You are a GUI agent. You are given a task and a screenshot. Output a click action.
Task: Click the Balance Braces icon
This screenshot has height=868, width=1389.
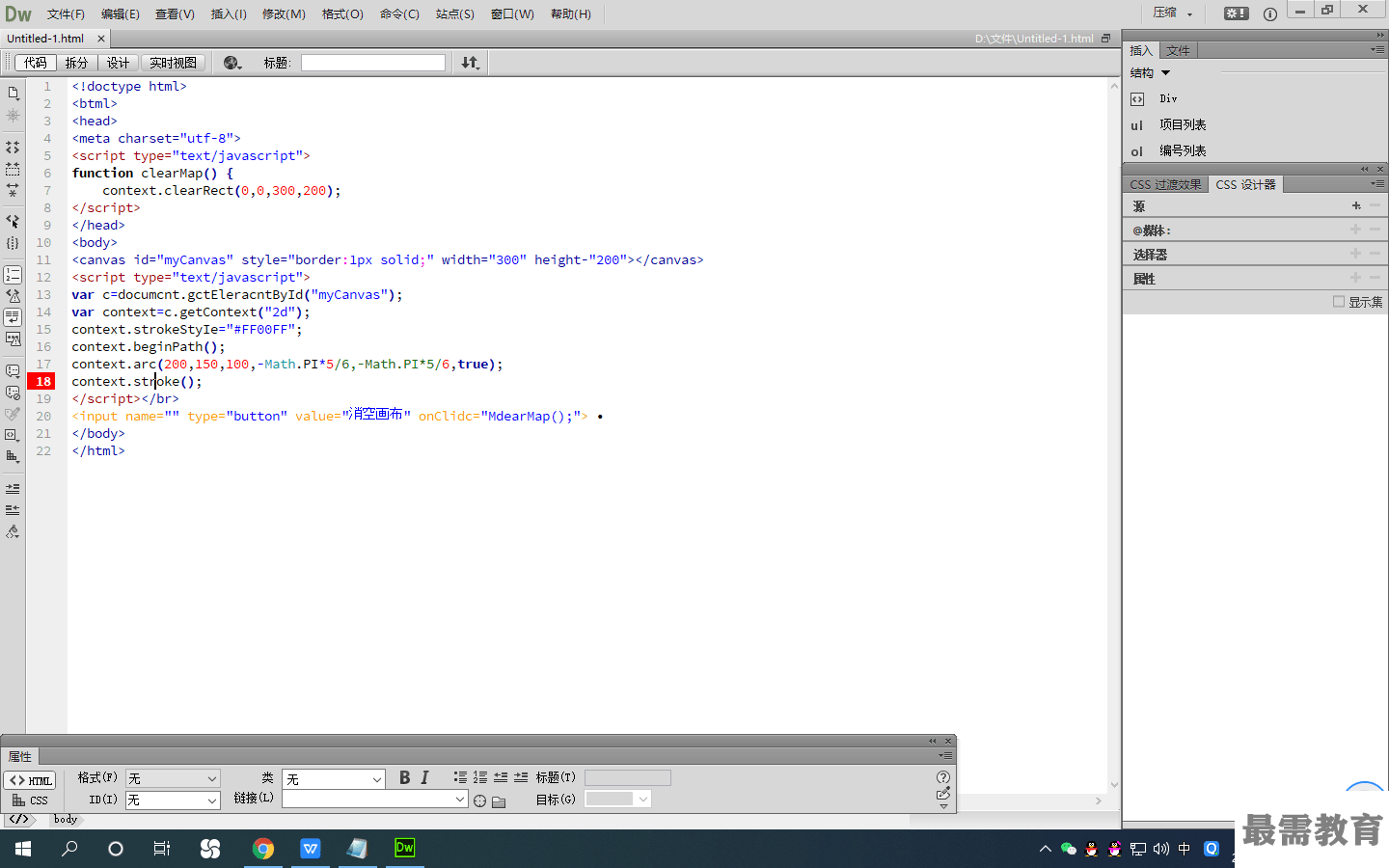(14, 243)
